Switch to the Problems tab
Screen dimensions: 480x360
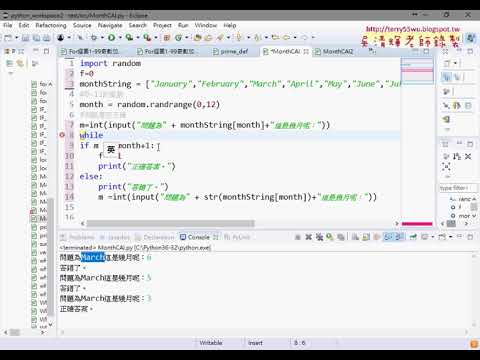(x=77, y=237)
